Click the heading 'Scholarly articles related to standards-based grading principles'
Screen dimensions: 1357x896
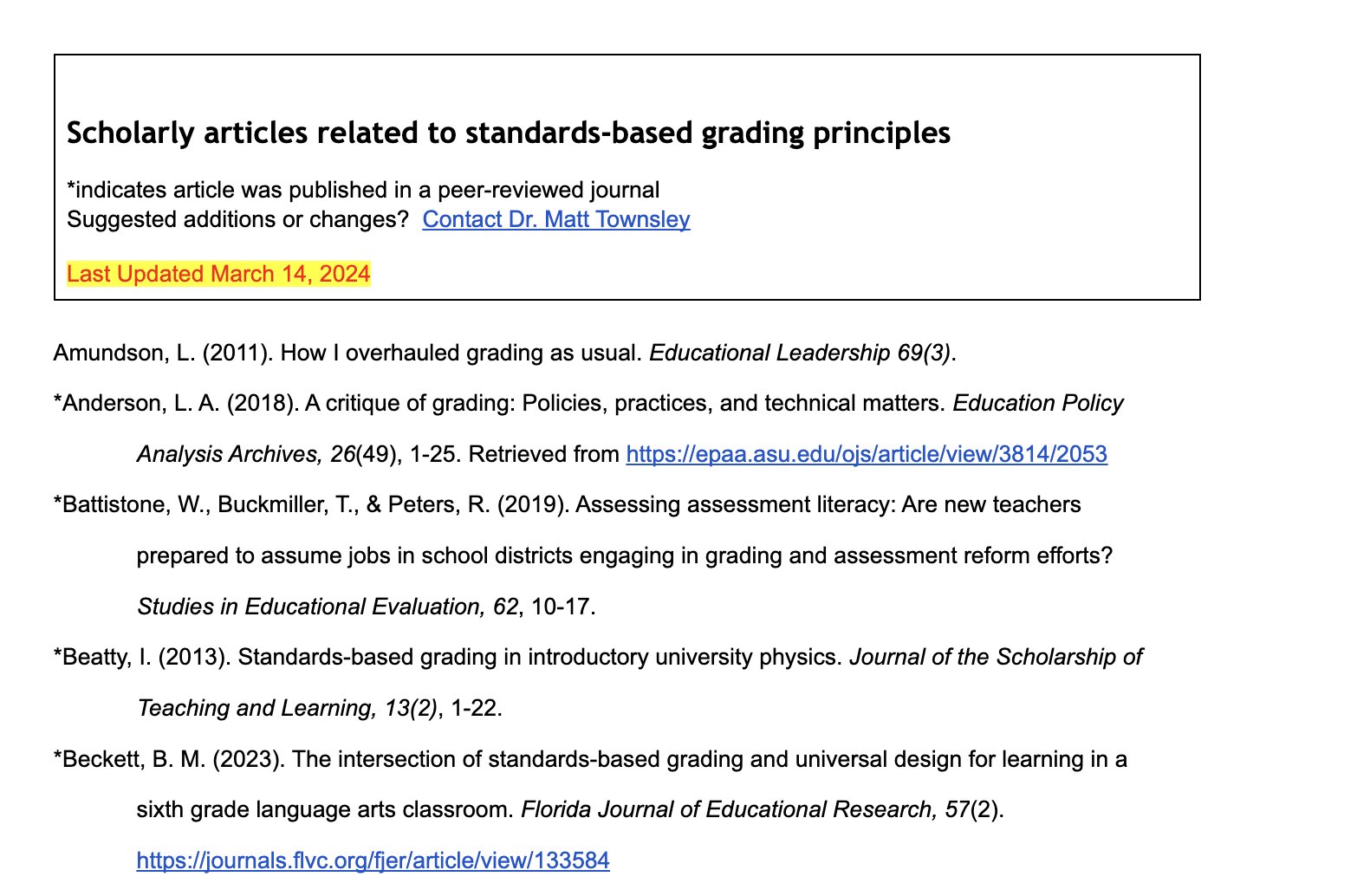(x=509, y=133)
